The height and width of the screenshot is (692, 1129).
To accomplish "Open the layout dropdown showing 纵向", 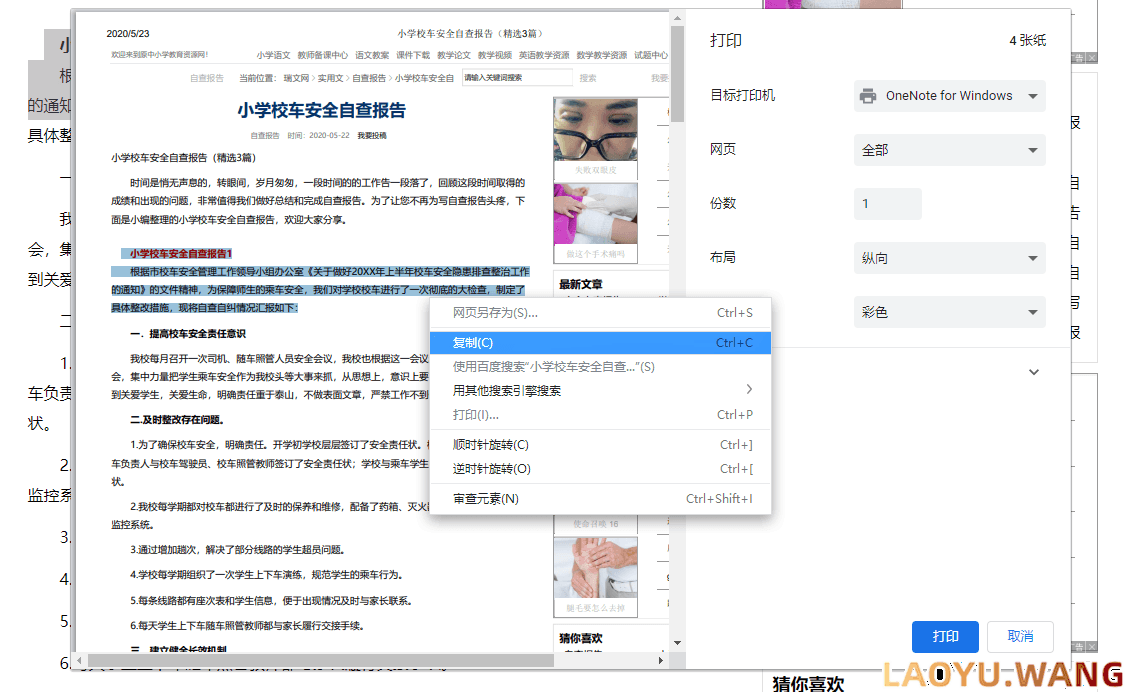I will pyautogui.click(x=949, y=258).
